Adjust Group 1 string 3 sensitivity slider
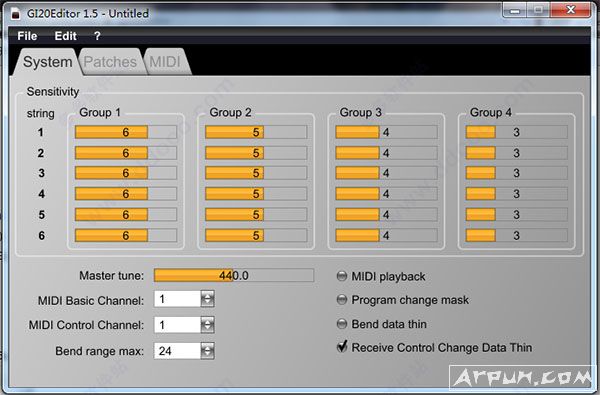Viewport: 600px width, 395px height. pos(126,173)
